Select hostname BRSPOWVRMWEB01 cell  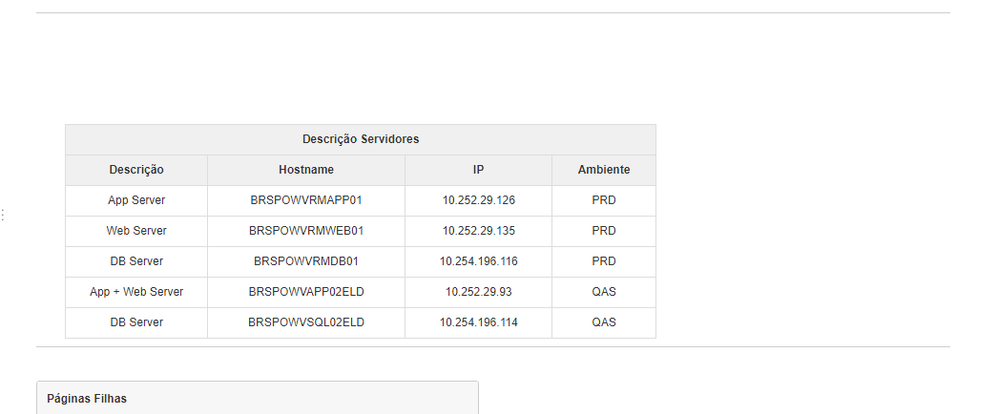point(306,231)
